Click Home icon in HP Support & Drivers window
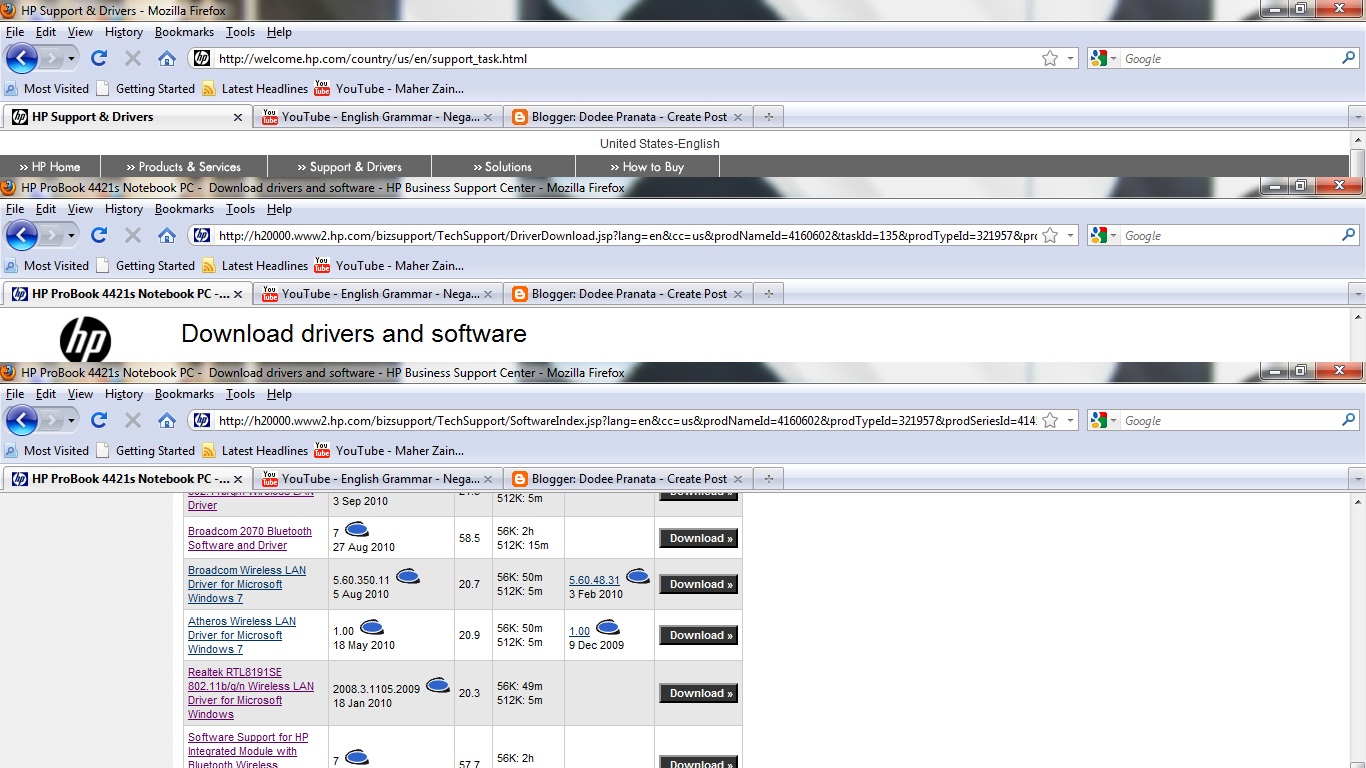The width and height of the screenshot is (1366, 768). (167, 58)
